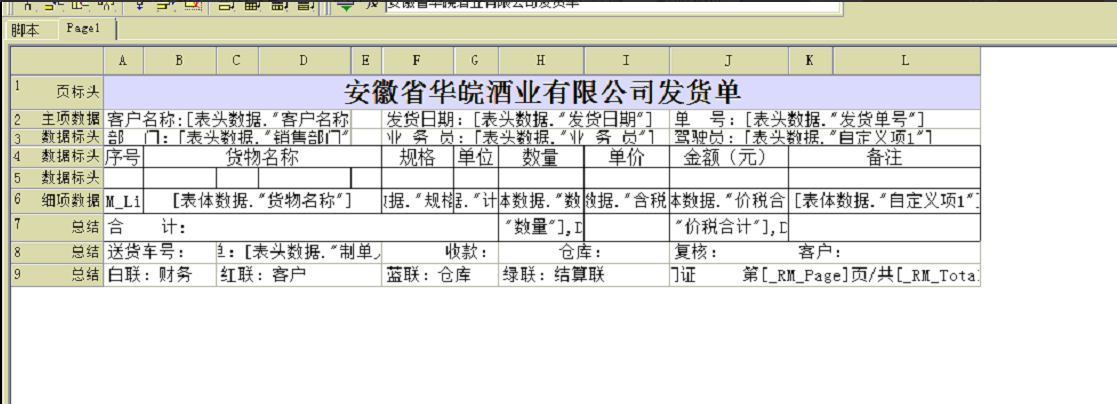Click the title cell 安徽省华皖酒业有限公司发货单
The width and height of the screenshot is (1117, 404).
(x=542, y=92)
